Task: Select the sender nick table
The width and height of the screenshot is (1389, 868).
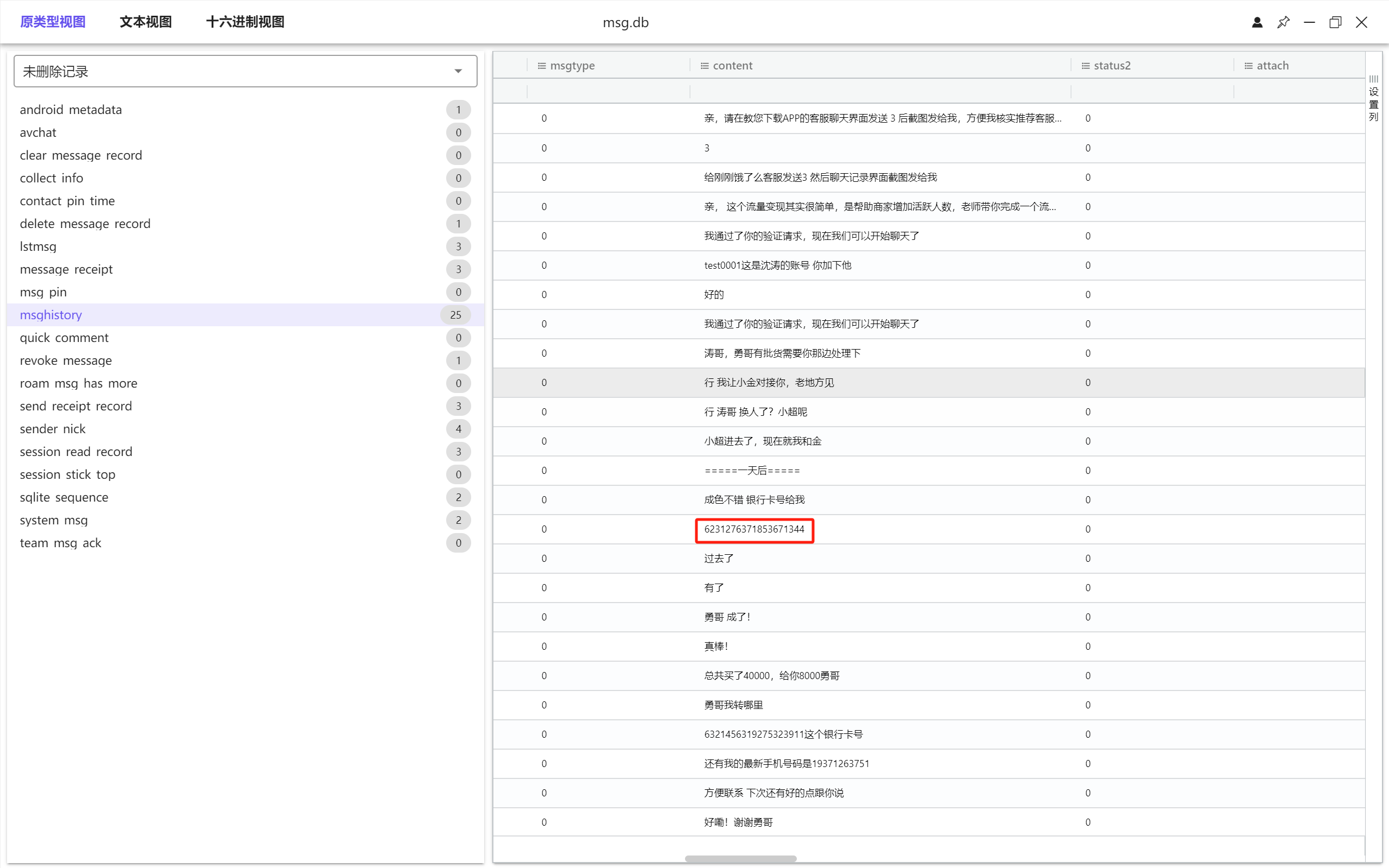Action: [x=53, y=429]
